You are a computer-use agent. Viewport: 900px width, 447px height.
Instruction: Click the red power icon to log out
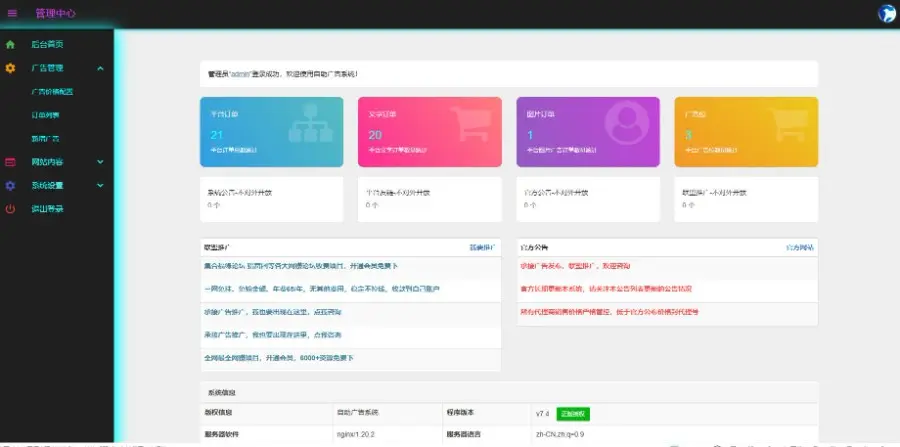pyautogui.click(x=10, y=209)
